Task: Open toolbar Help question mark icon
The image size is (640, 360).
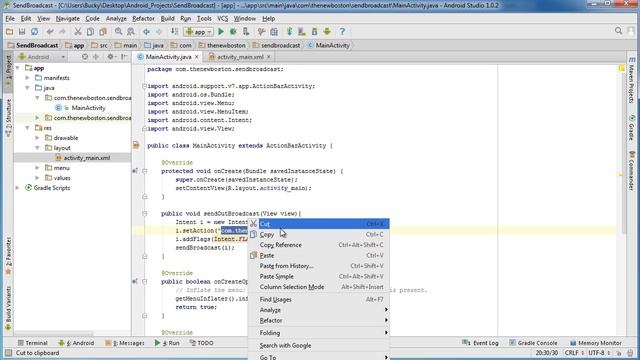Action: coord(342,31)
